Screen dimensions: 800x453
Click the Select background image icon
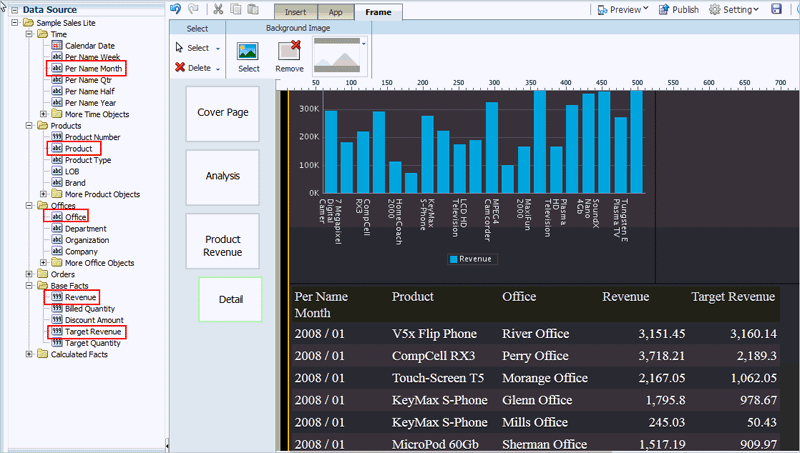248,50
